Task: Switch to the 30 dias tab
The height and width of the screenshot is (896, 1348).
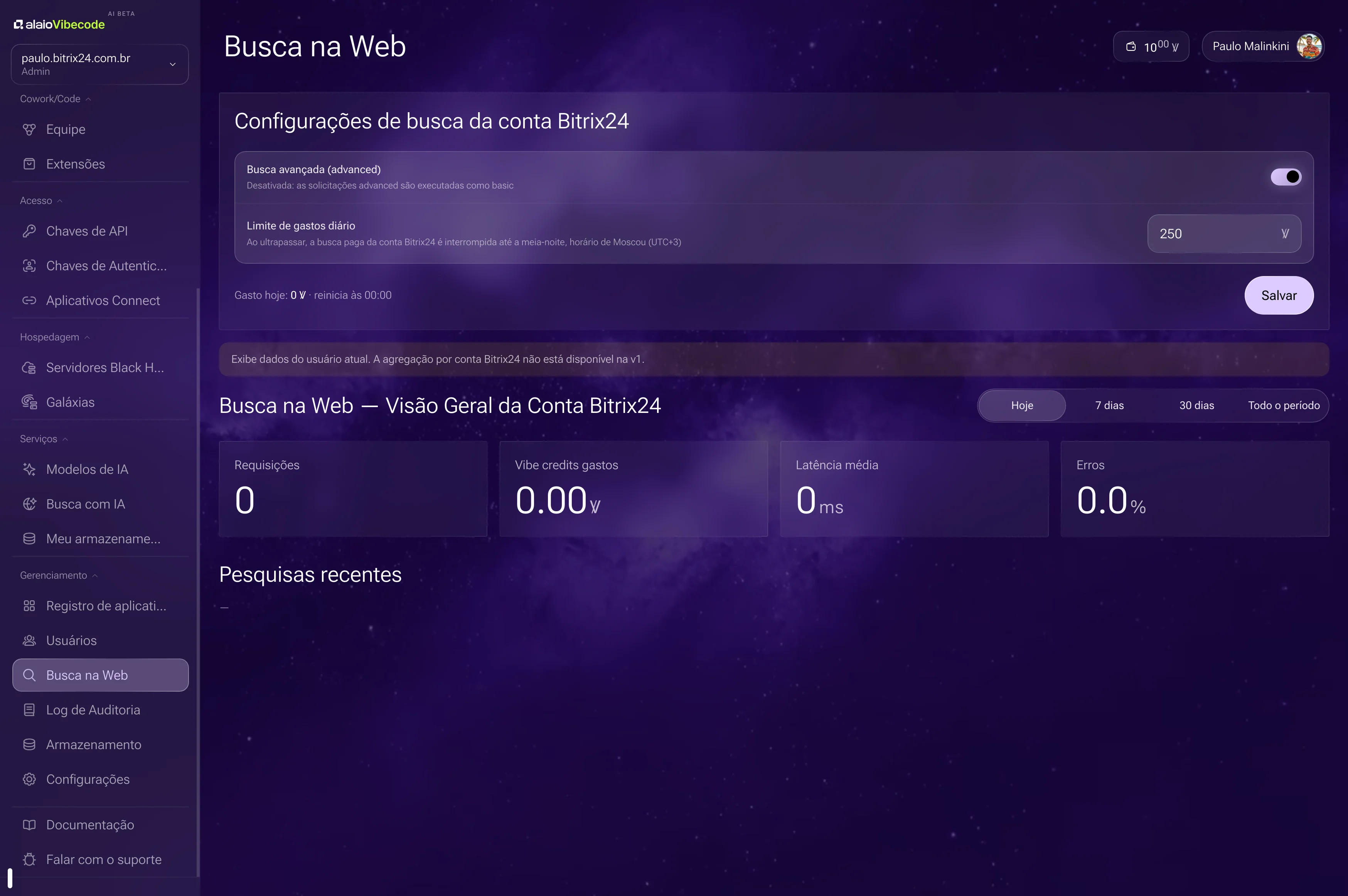Action: (1196, 406)
